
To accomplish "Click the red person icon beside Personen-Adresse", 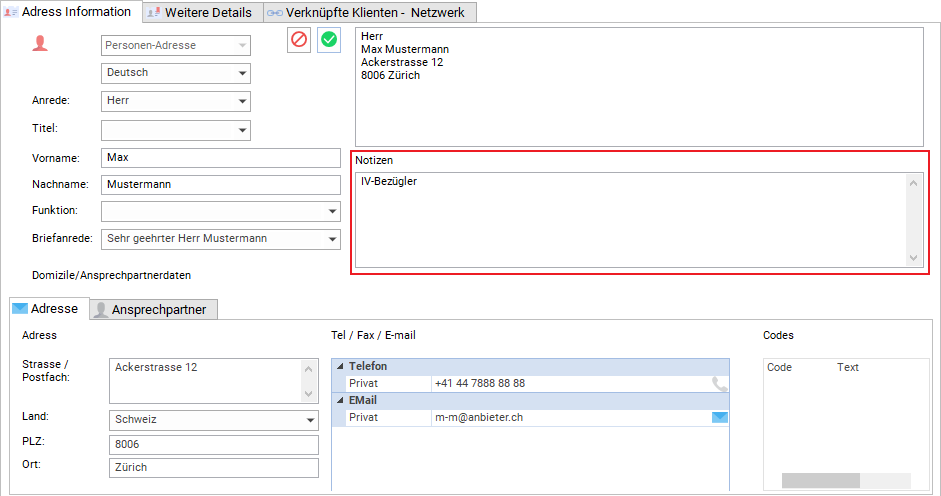I will point(40,43).
